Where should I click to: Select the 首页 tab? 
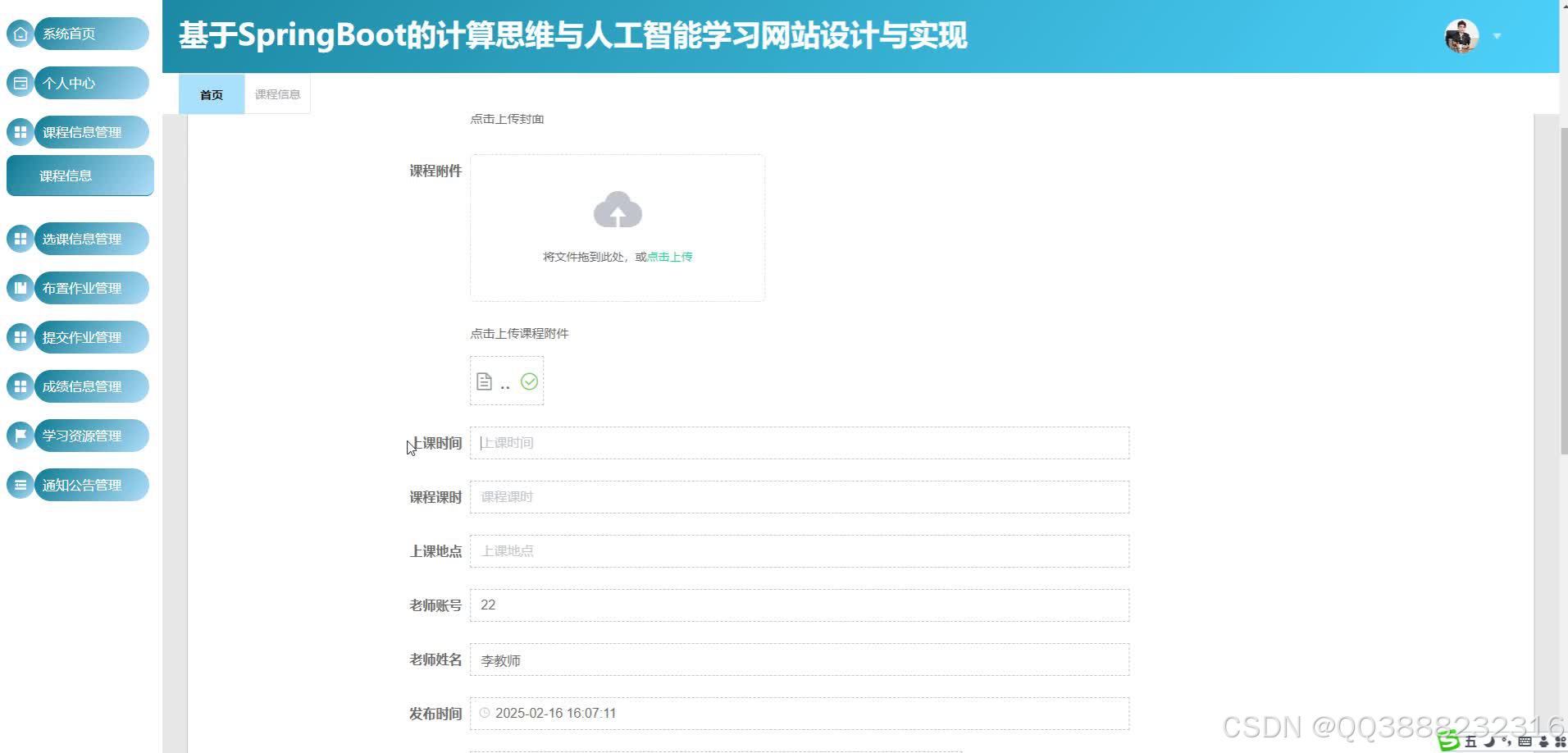211,94
